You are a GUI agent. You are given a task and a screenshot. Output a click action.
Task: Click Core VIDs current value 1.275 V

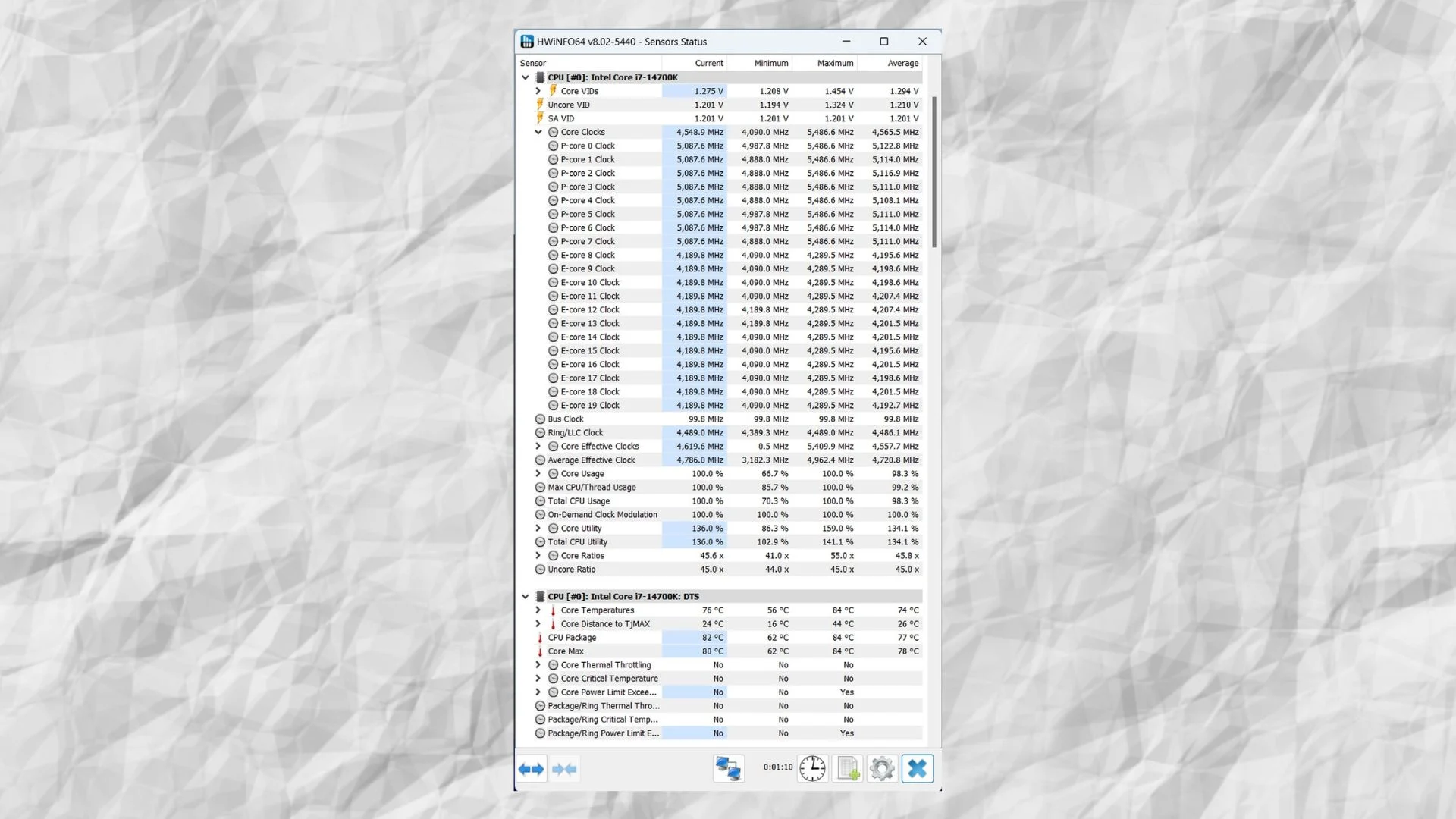708,91
